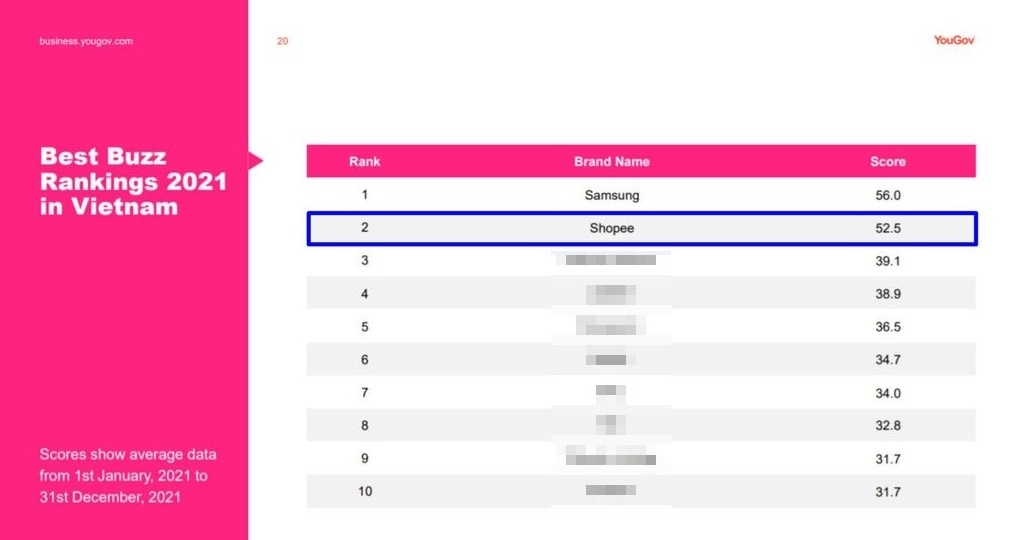The image size is (1020, 540).
Task: Click the scores average data footnote text
Action: click(x=127, y=475)
